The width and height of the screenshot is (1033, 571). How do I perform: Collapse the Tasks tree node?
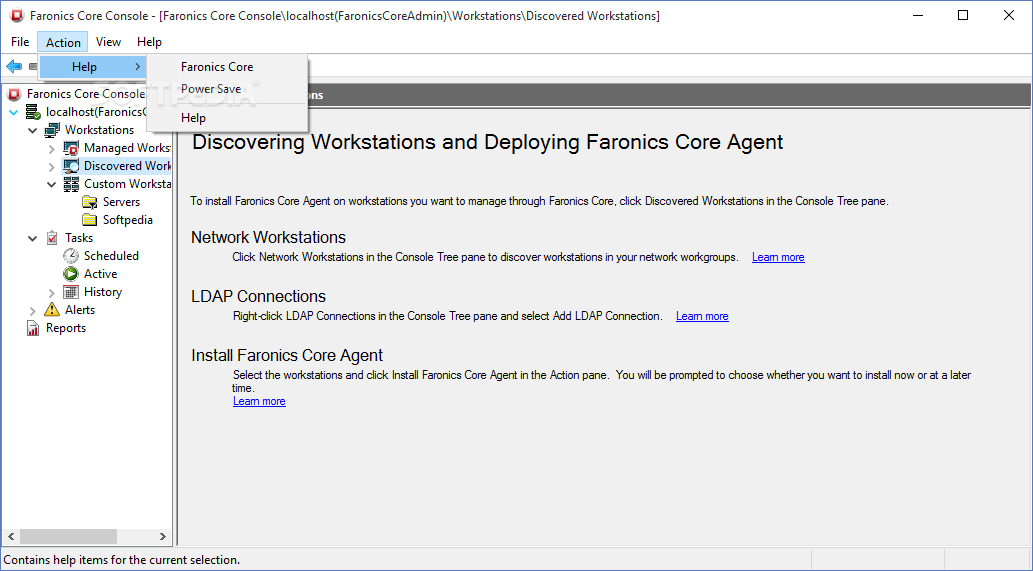pyautogui.click(x=33, y=238)
